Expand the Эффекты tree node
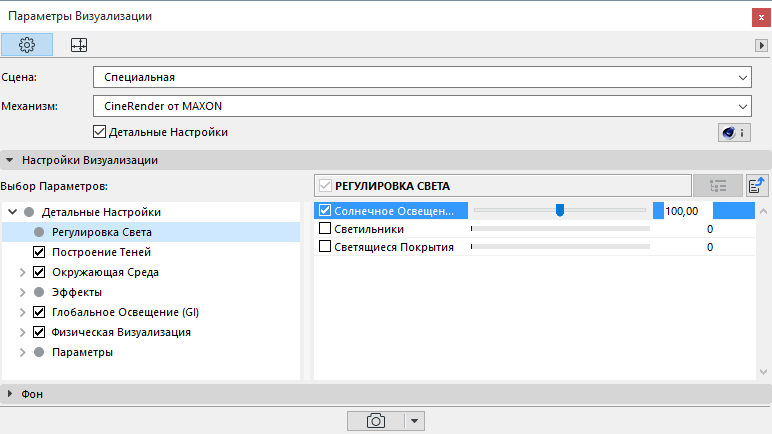The height and width of the screenshot is (434, 772). pos(22,292)
